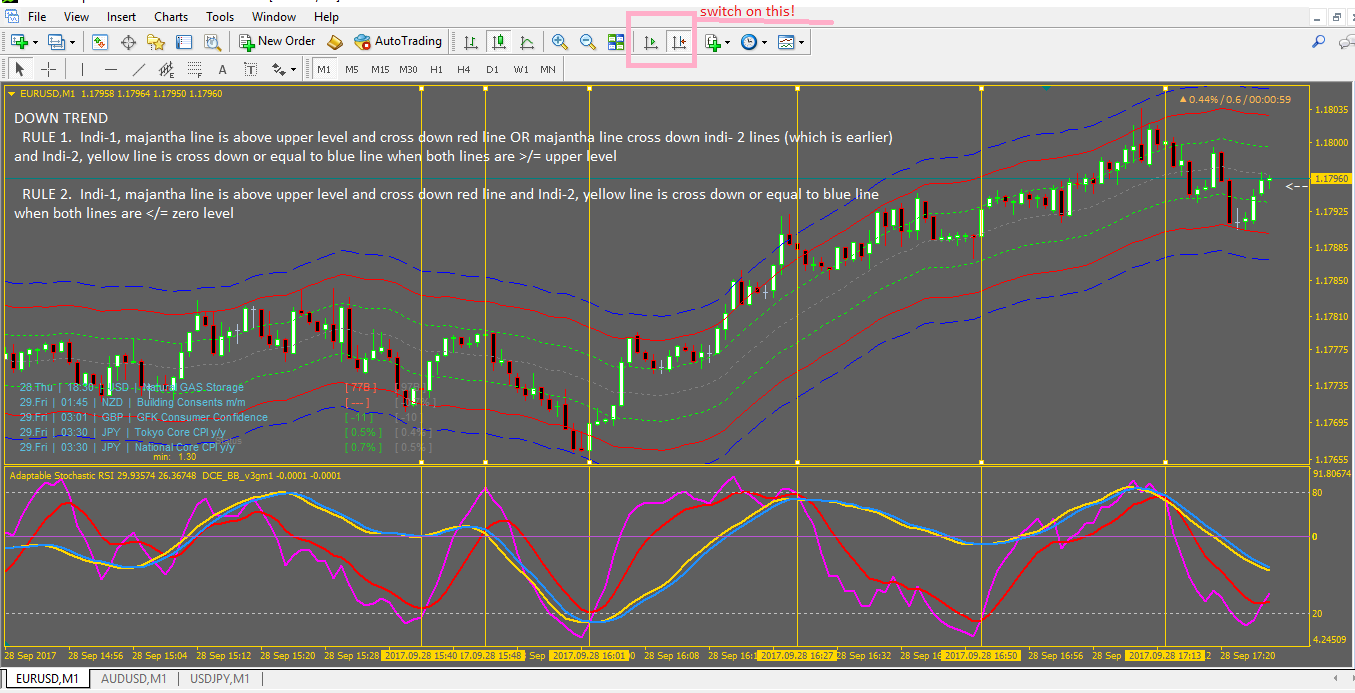Zoom in on the chart
This screenshot has width=1355, height=693.
click(x=560, y=42)
